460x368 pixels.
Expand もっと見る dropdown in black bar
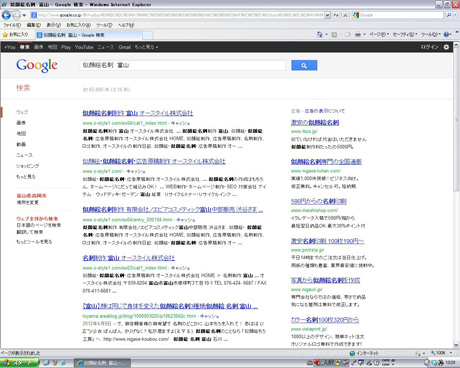[146, 47]
